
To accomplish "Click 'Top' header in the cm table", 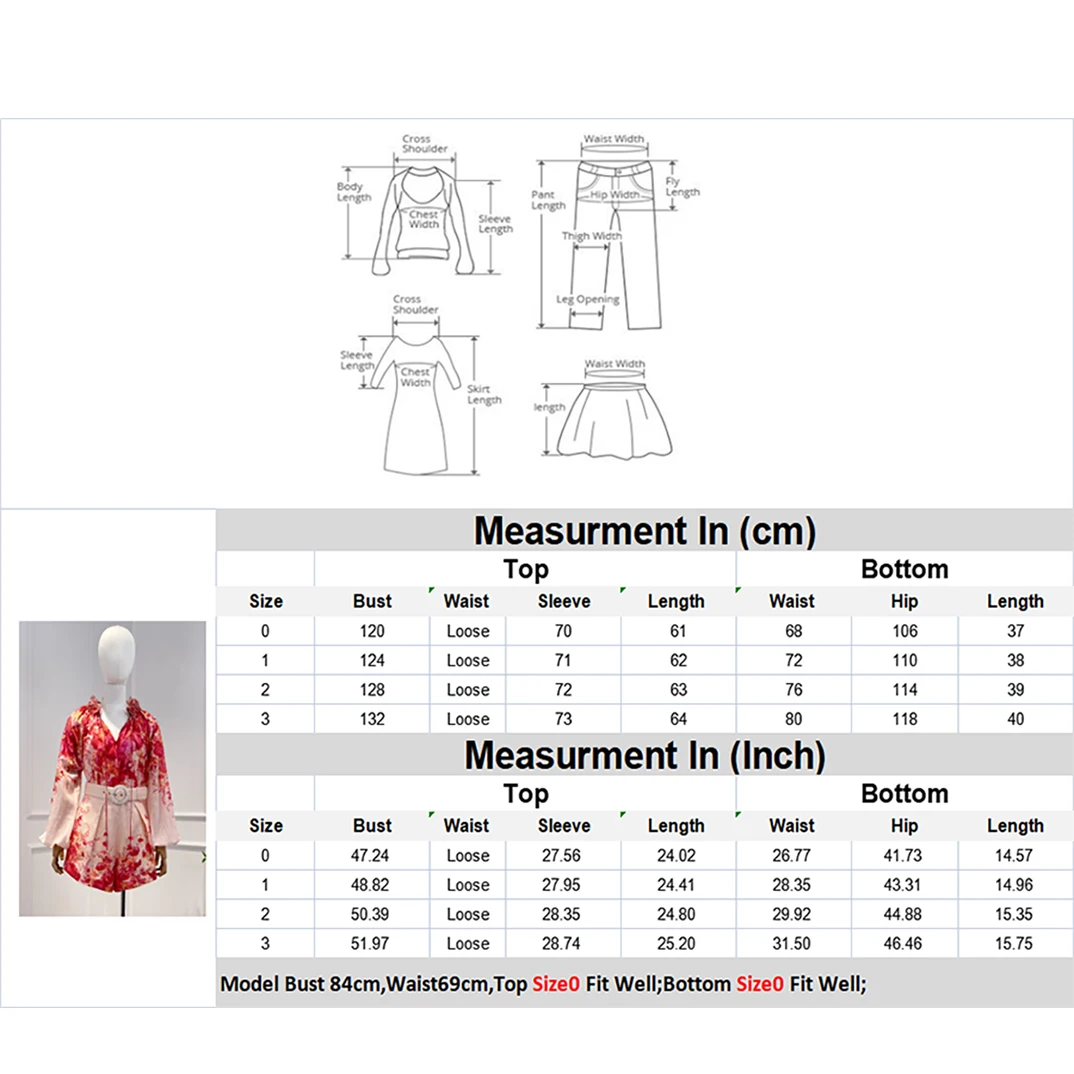I will click(525, 569).
